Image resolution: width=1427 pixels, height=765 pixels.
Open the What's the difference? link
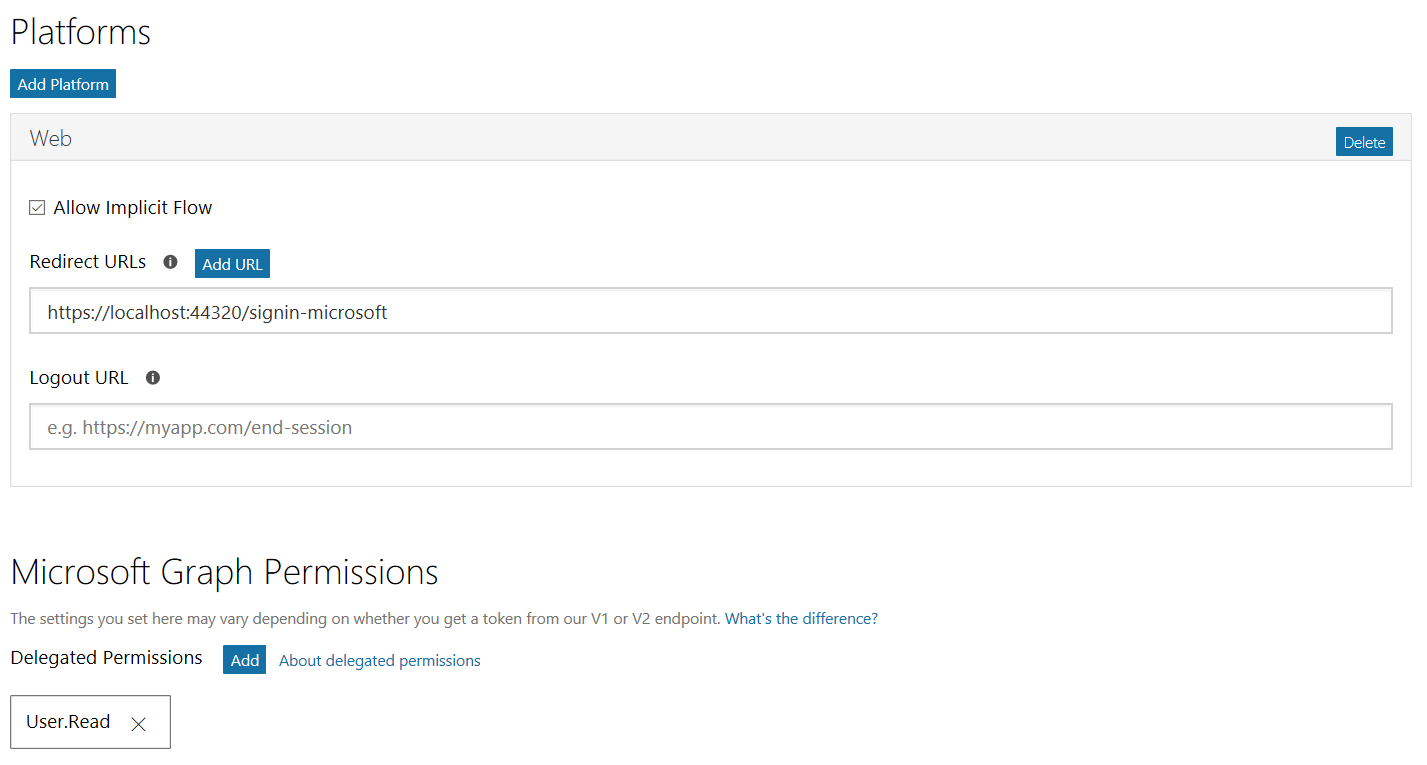point(801,619)
